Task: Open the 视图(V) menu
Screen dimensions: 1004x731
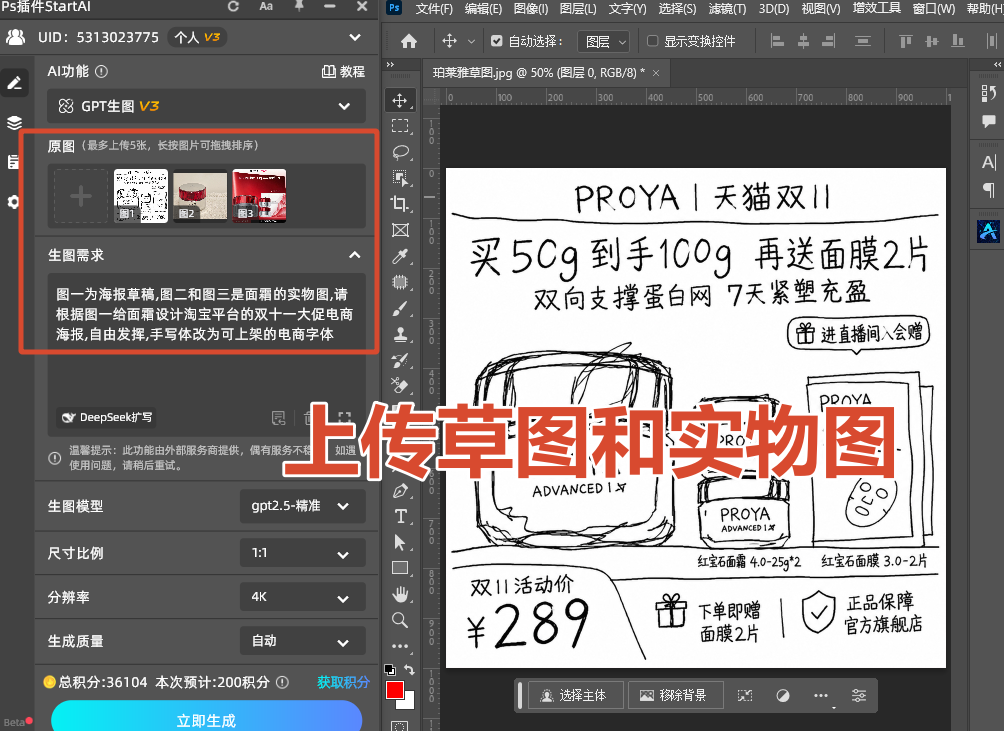Action: tap(821, 9)
